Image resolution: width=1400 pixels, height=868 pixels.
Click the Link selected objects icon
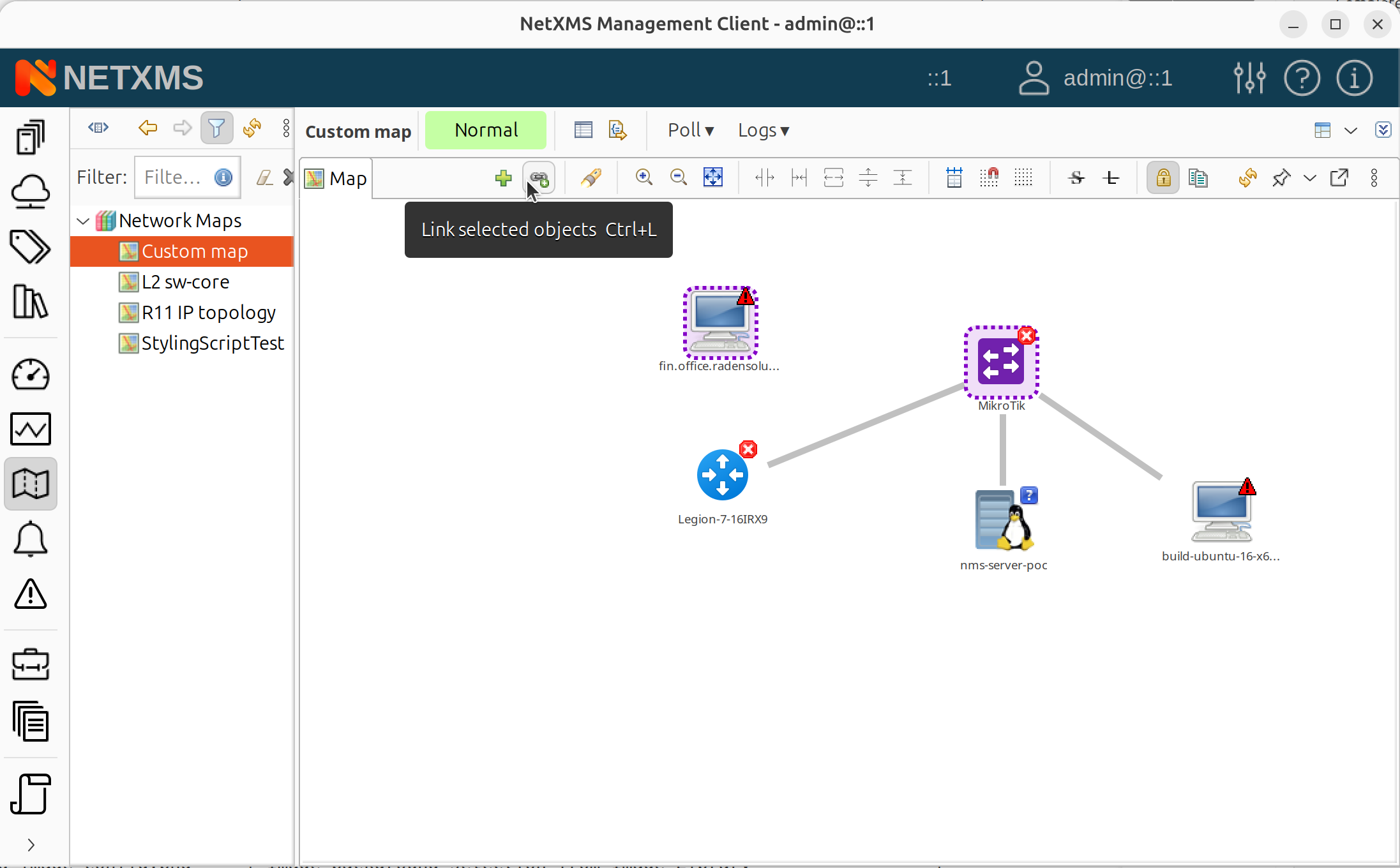tap(539, 178)
